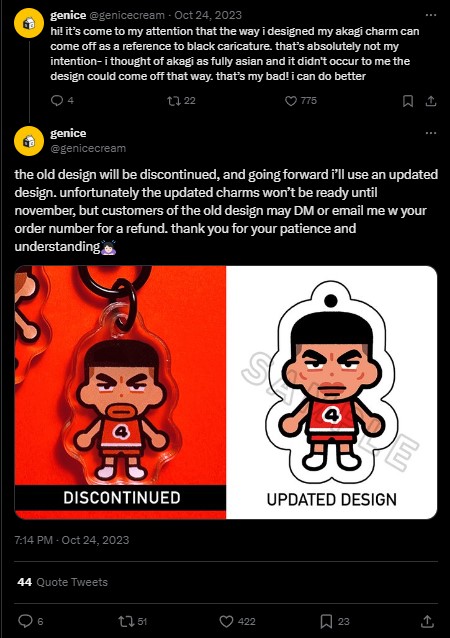
Task: Open the updated design sample image
Action: click(332, 392)
